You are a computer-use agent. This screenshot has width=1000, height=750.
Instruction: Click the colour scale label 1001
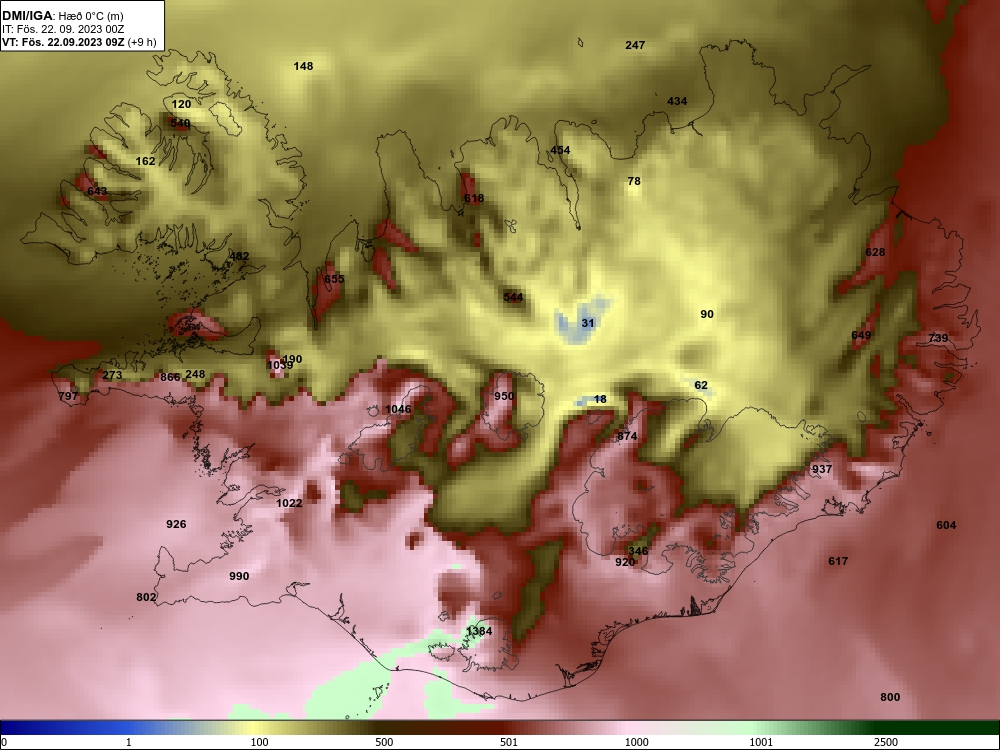tap(761, 742)
